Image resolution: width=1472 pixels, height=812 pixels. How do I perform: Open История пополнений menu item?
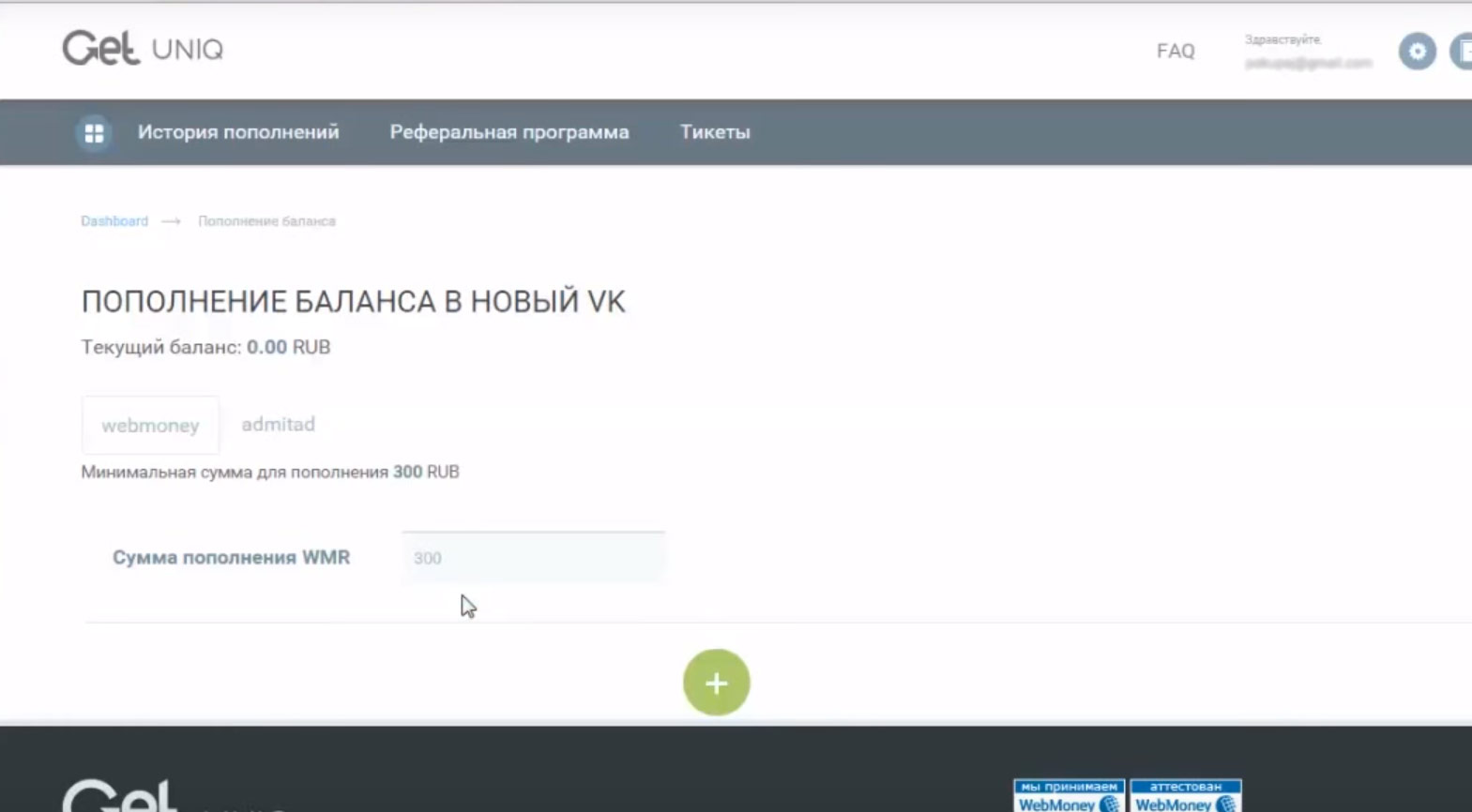pyautogui.click(x=238, y=132)
